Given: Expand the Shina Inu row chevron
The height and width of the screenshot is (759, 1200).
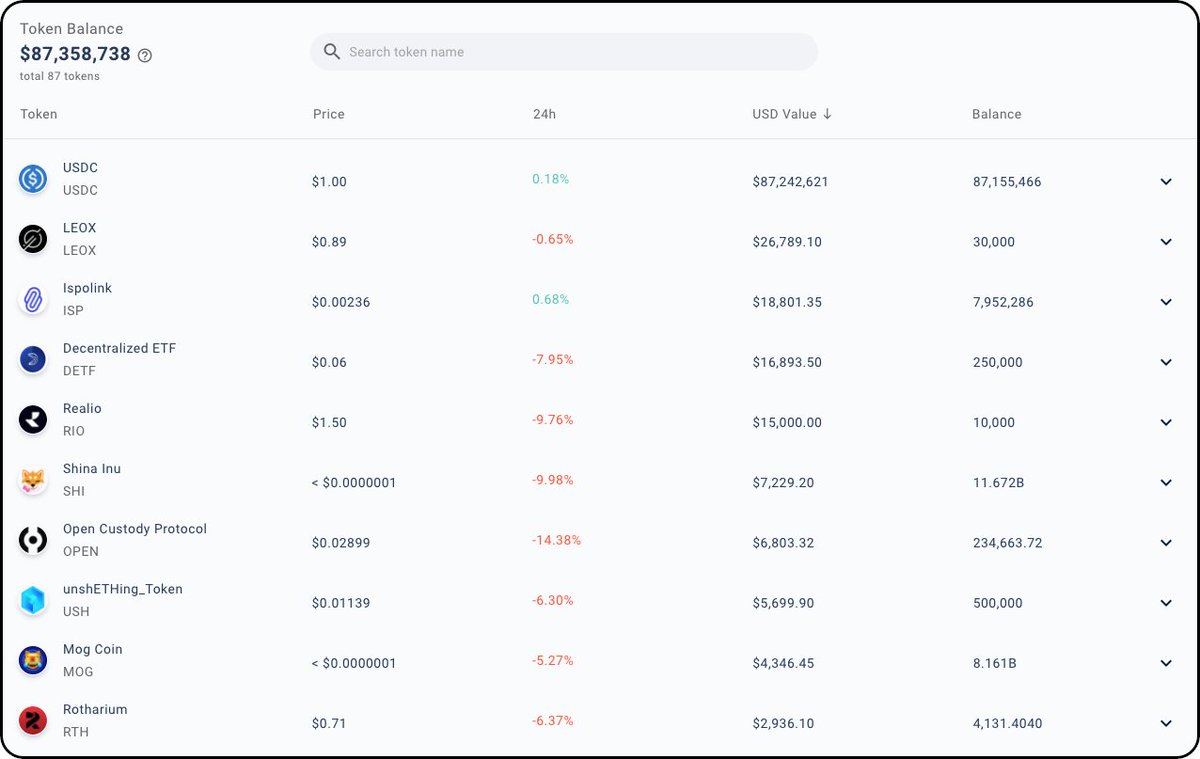Looking at the screenshot, I should pos(1166,482).
